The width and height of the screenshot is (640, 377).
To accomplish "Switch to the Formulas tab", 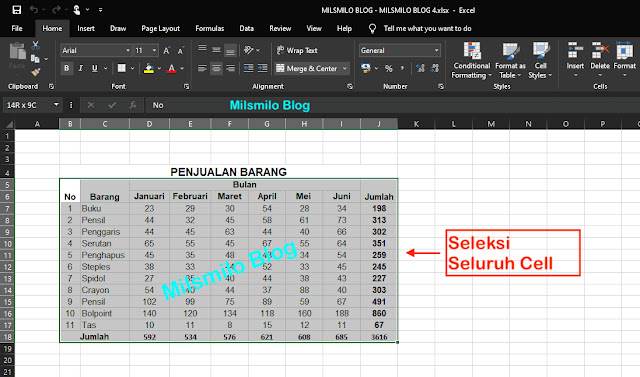I will [209, 28].
